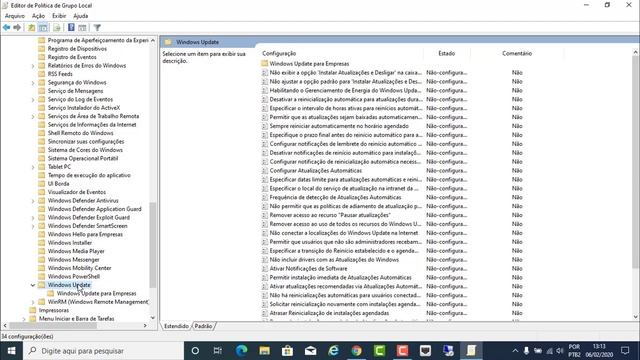640x360 pixels.
Task: Sort by the Estado column header
Action: (447, 53)
